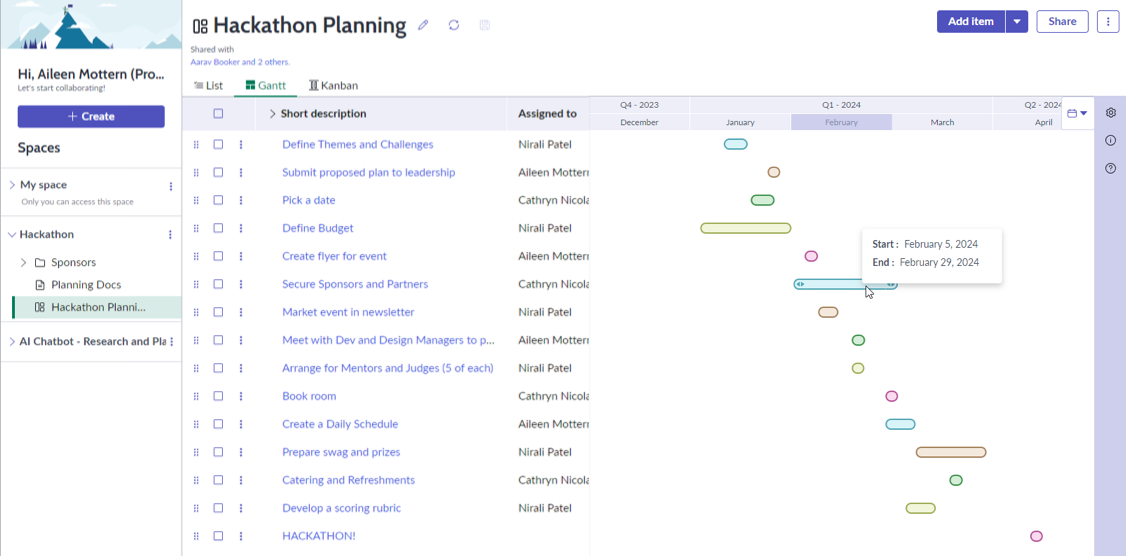Open row menu for Prepare swag and prizes
This screenshot has height=557, width=1126.
click(241, 452)
